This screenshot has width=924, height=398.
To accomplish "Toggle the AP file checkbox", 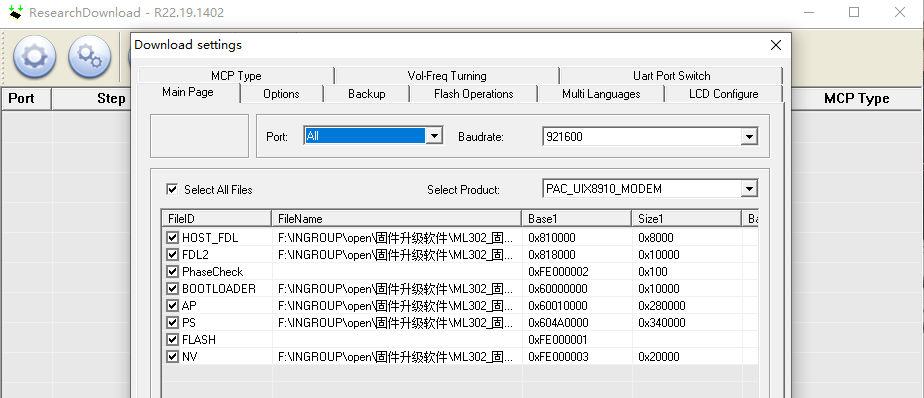I will pos(172,306).
